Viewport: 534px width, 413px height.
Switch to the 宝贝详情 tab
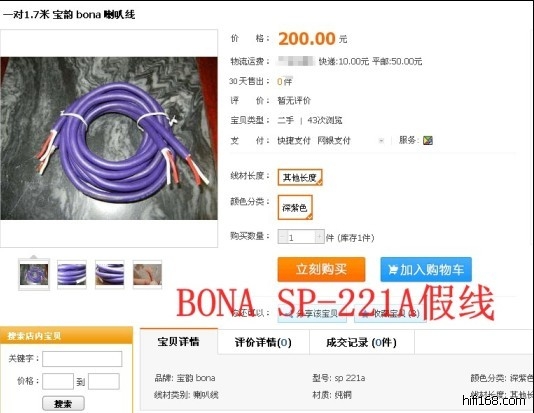[x=178, y=342]
